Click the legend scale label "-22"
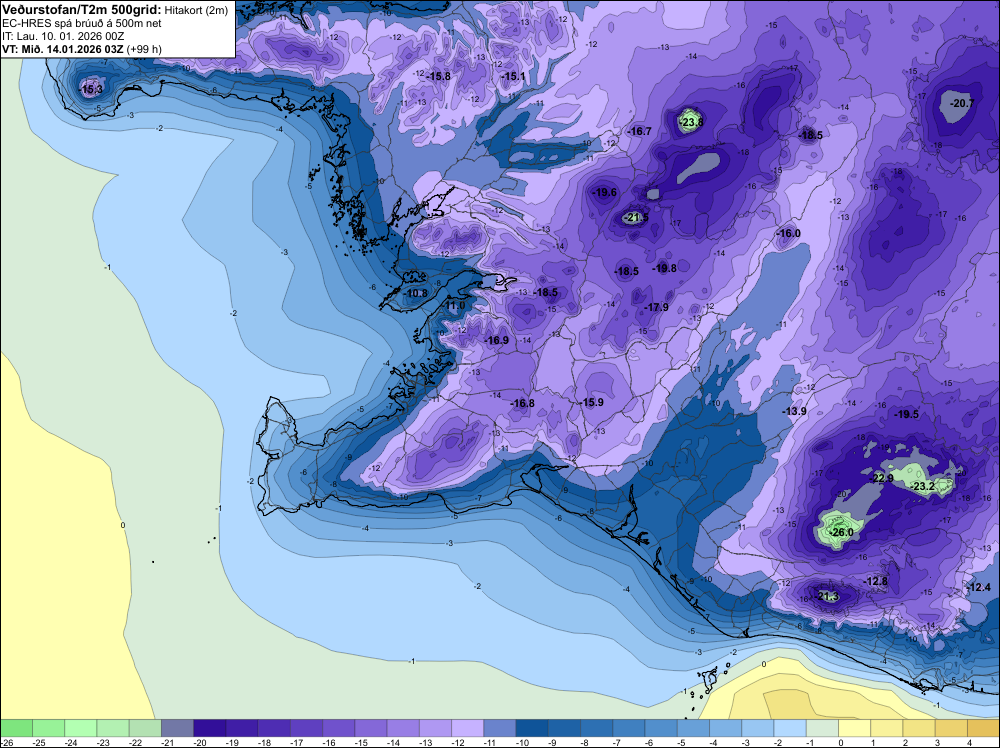Screen dimensions: 1000x748 [x=136, y=742]
